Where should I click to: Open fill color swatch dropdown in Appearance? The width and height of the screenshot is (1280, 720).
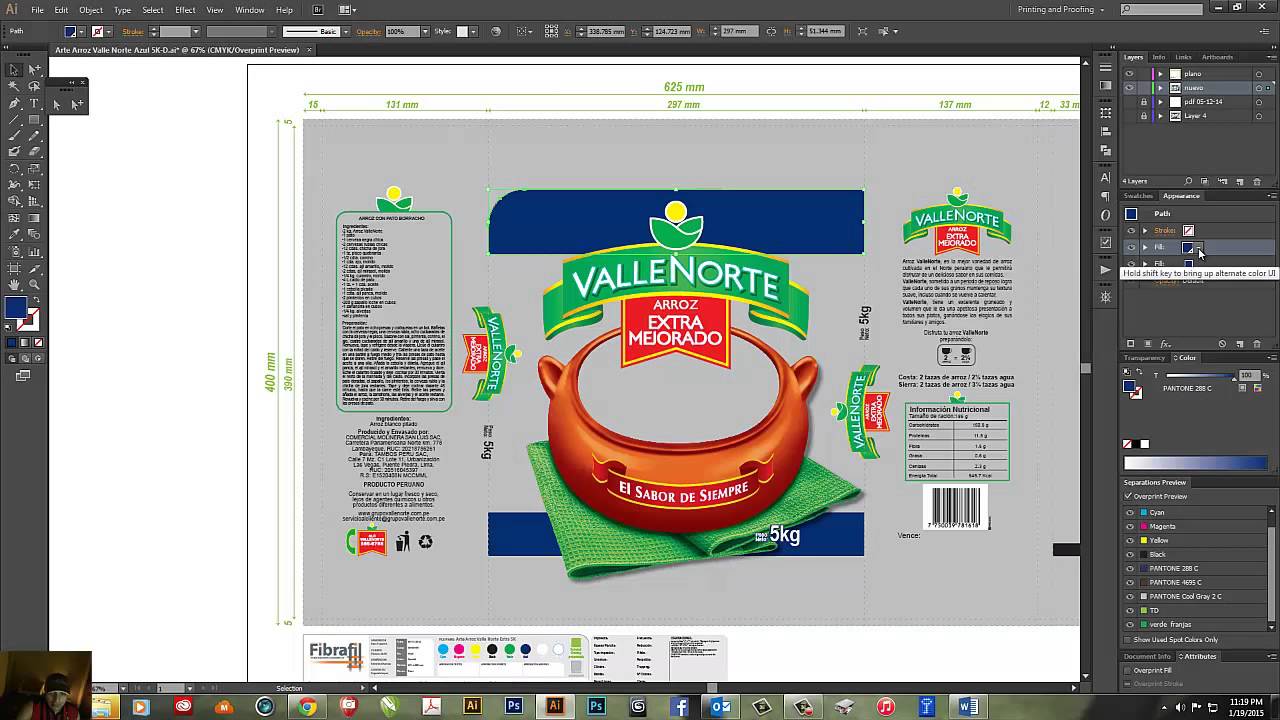(1198, 247)
